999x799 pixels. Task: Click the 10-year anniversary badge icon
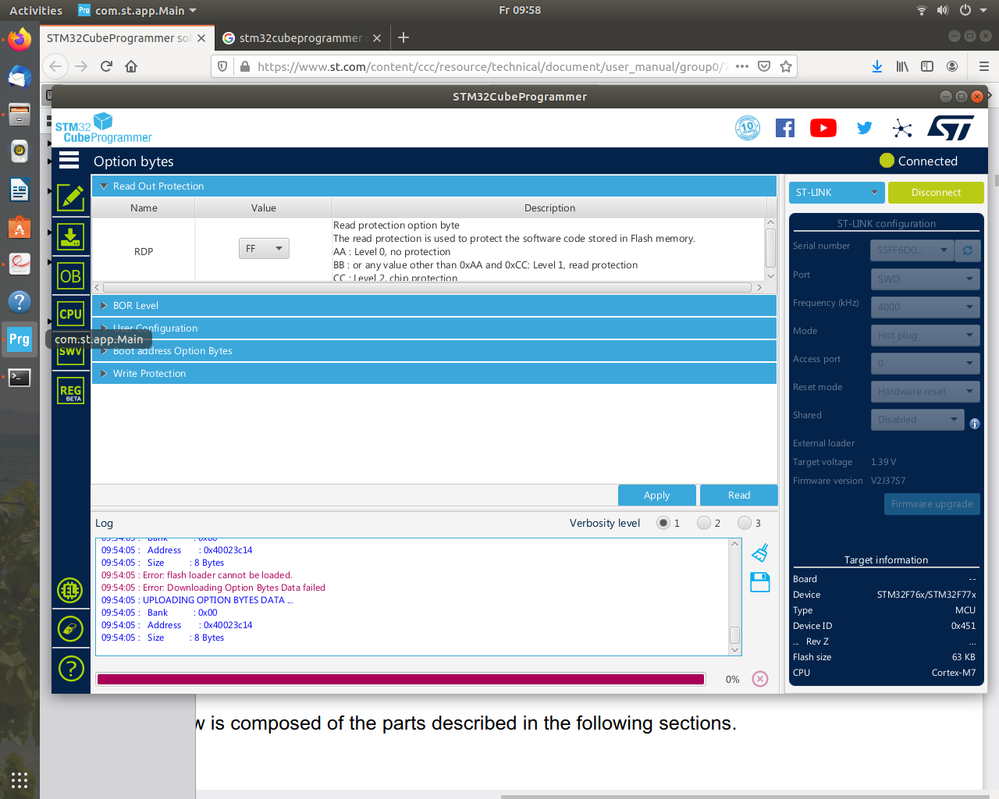[x=747, y=128]
